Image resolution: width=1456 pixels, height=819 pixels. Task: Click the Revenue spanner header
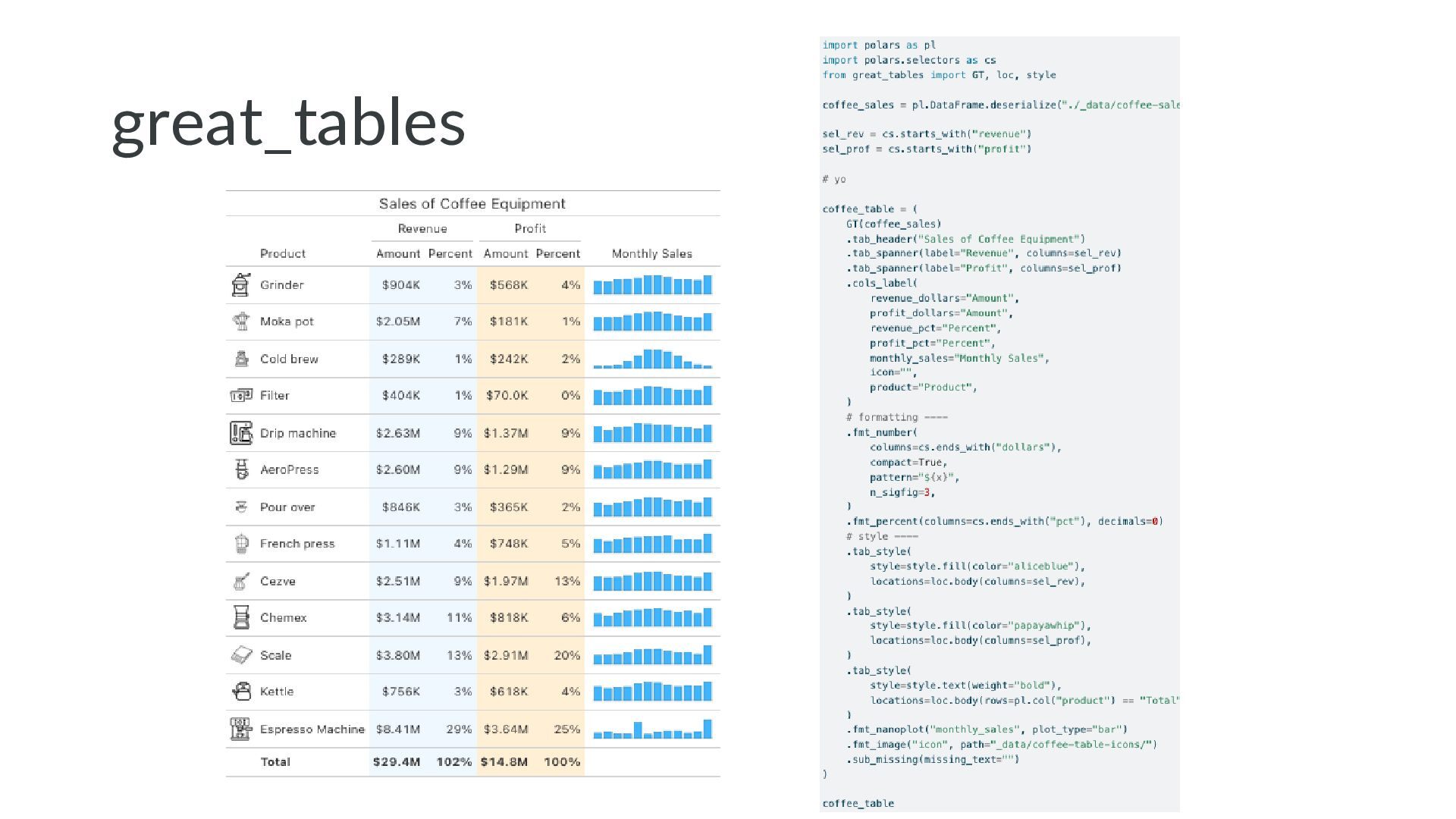pyautogui.click(x=422, y=229)
